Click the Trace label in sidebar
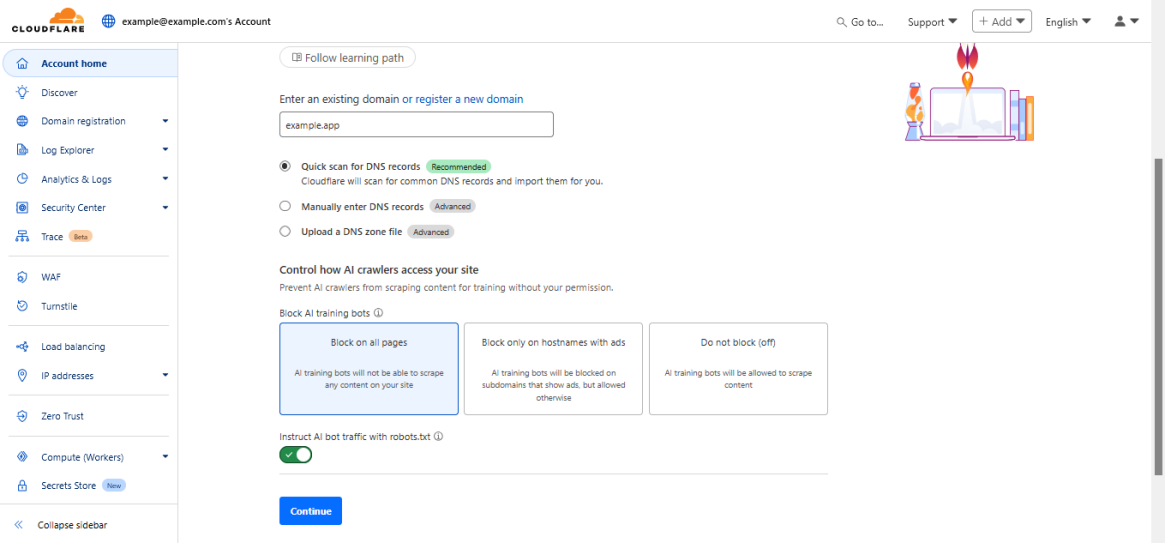Screen dimensions: 1165x543 click(x=52, y=237)
